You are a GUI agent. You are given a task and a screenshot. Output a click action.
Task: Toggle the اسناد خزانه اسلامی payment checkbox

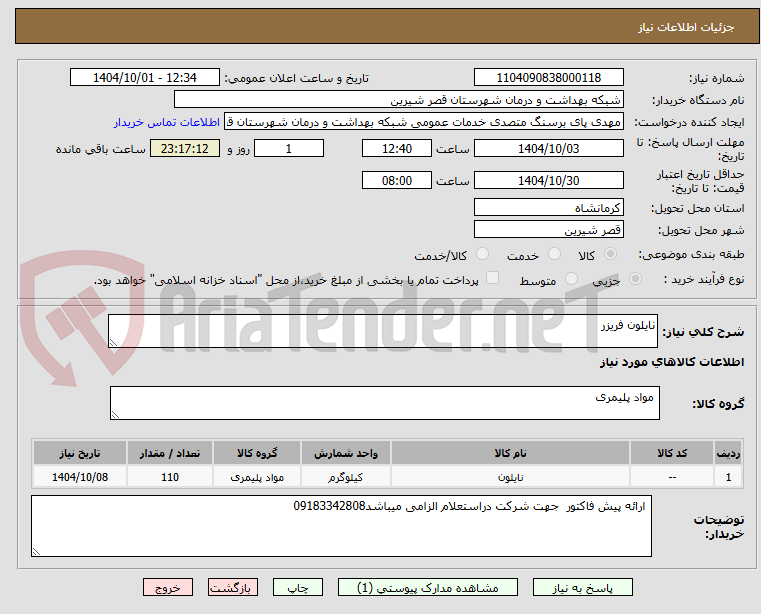click(492, 278)
